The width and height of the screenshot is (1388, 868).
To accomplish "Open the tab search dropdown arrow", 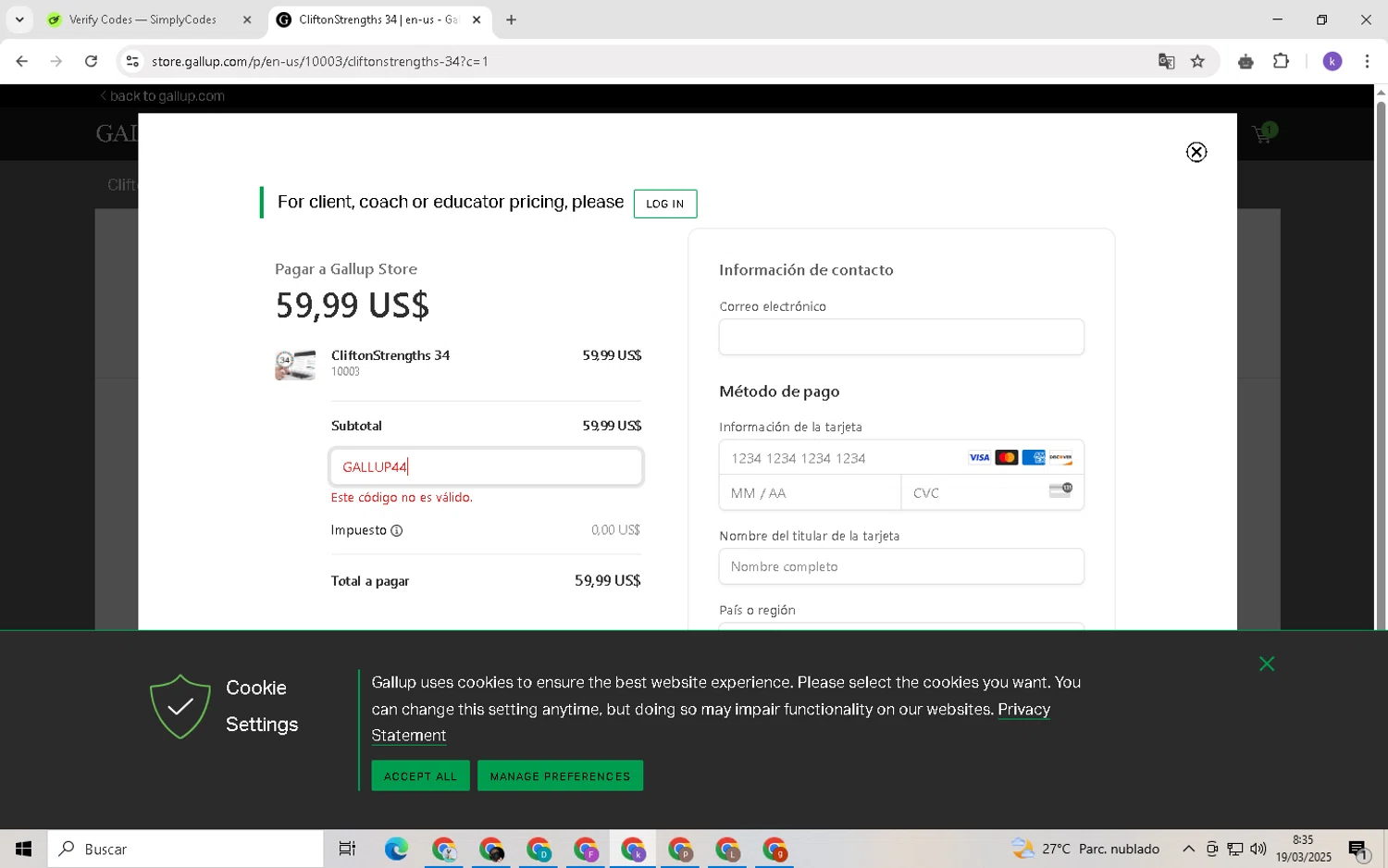I will 19,19.
